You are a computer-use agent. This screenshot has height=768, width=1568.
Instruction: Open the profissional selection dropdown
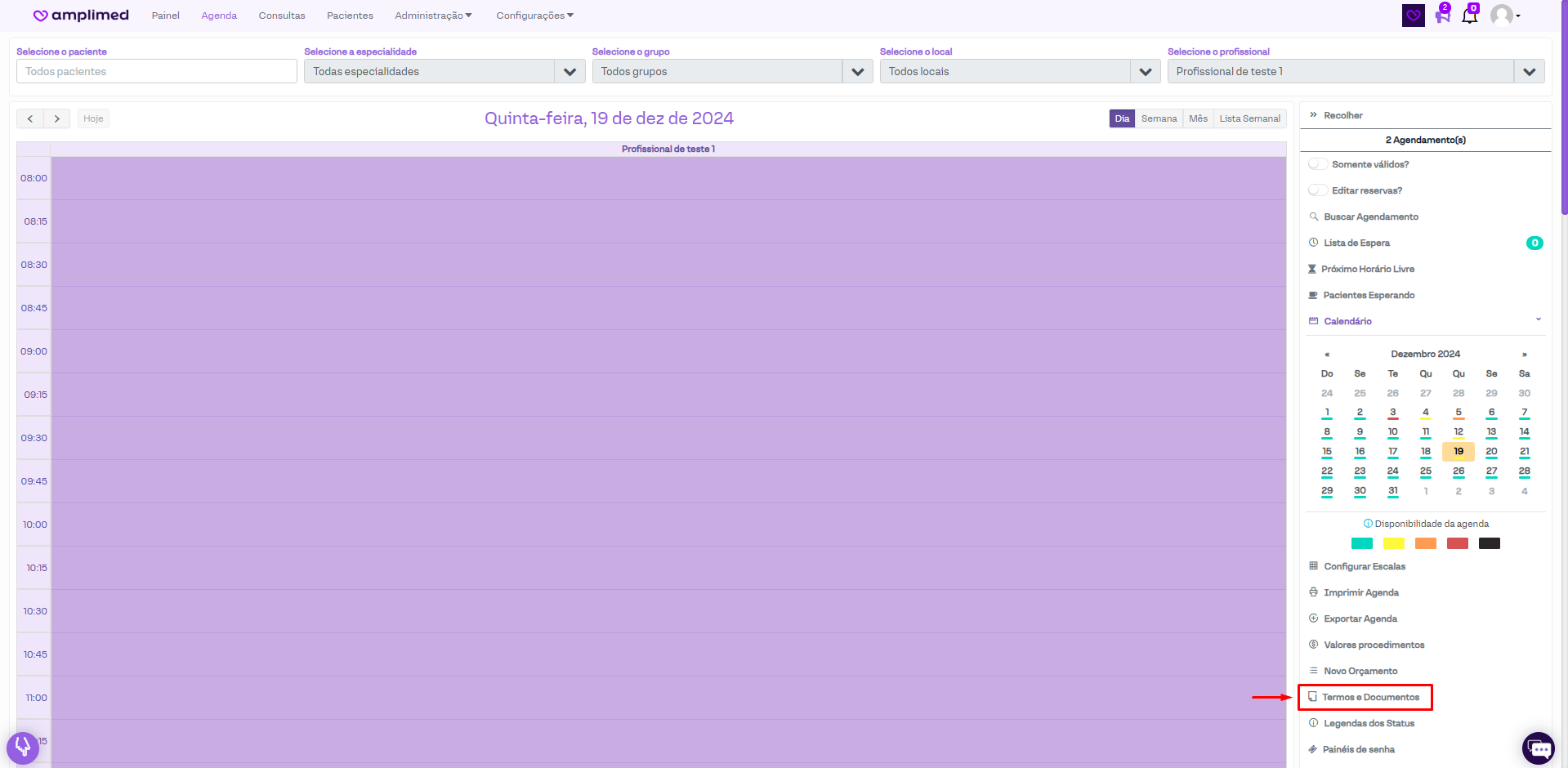(1528, 72)
